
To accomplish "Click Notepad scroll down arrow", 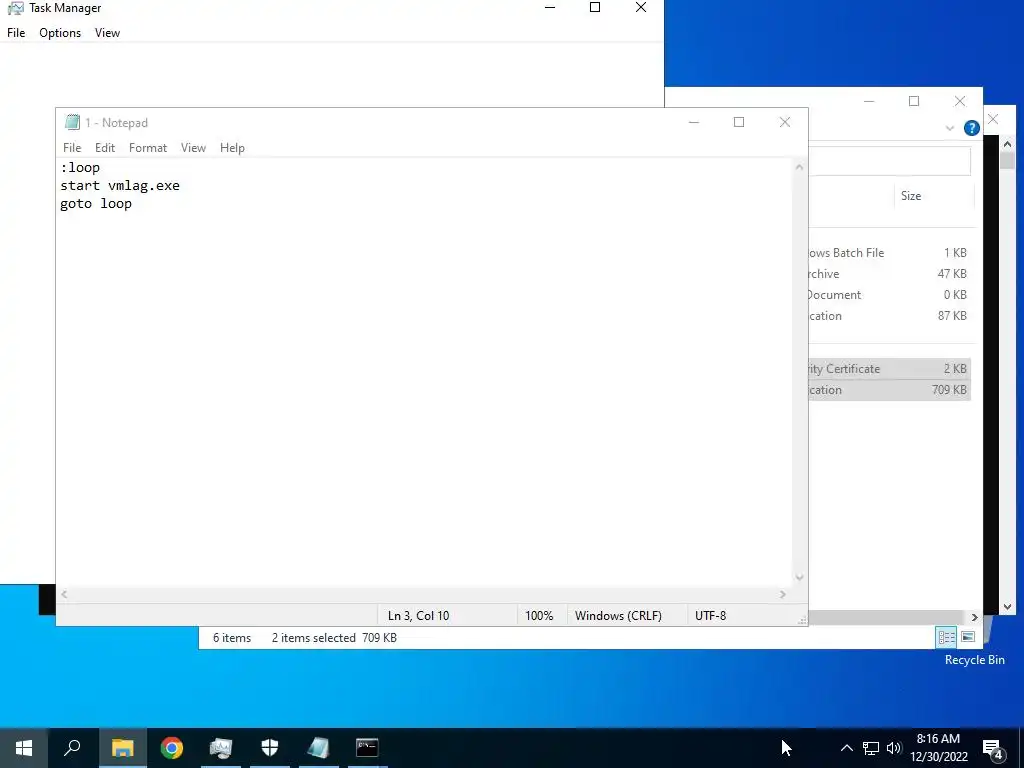I will 799,577.
